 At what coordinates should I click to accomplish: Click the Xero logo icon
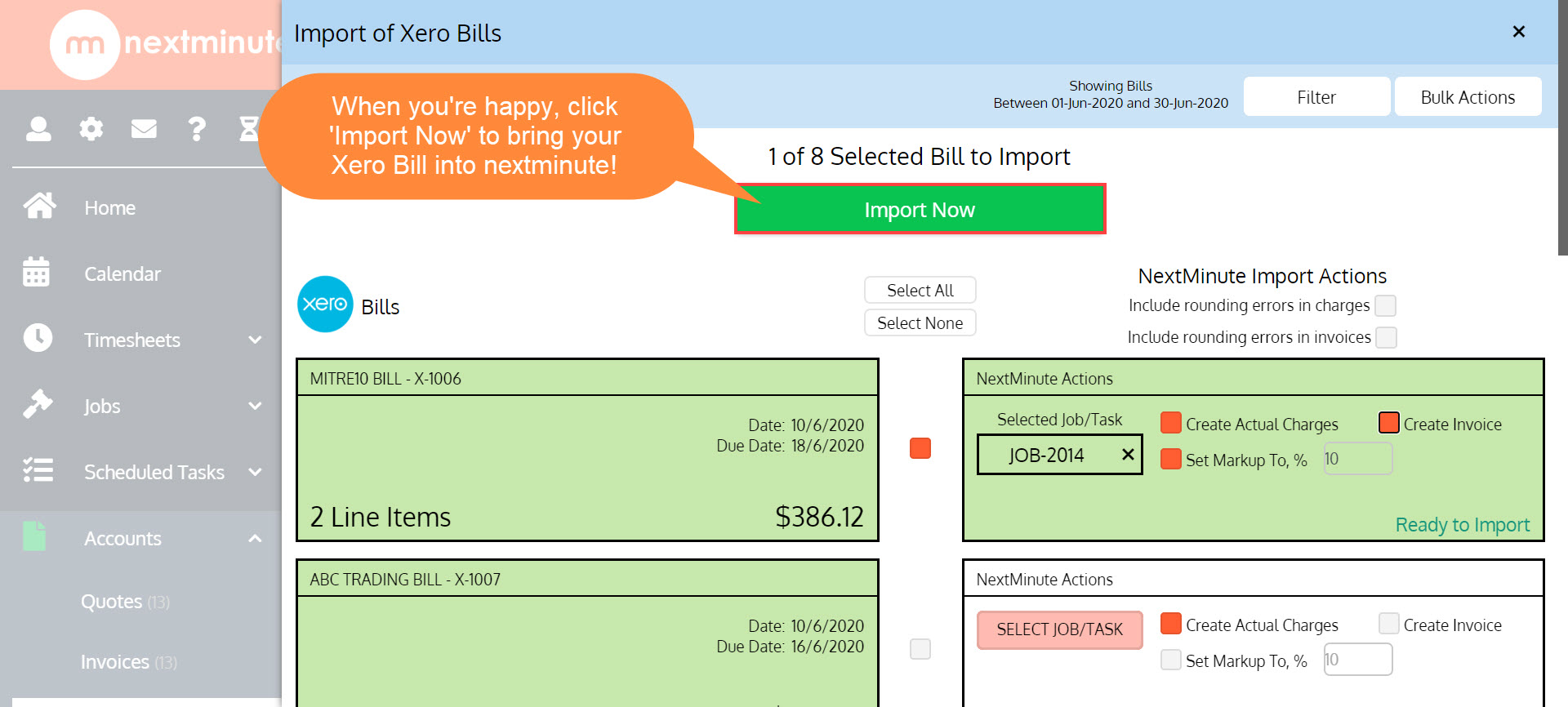(x=325, y=305)
